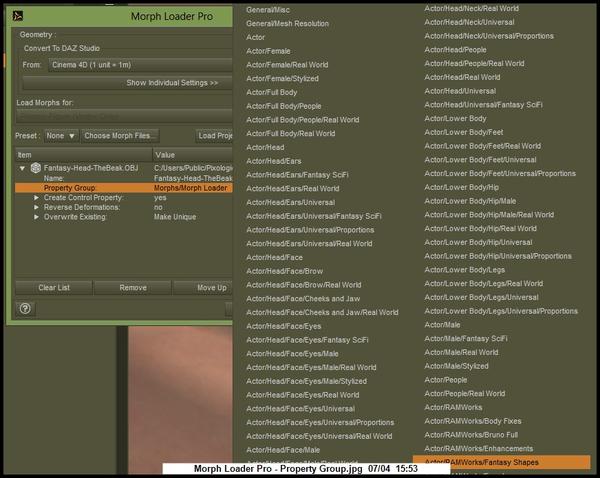Choose General/Mesh Resolution entry
This screenshot has height=478, width=600.
tap(287, 23)
